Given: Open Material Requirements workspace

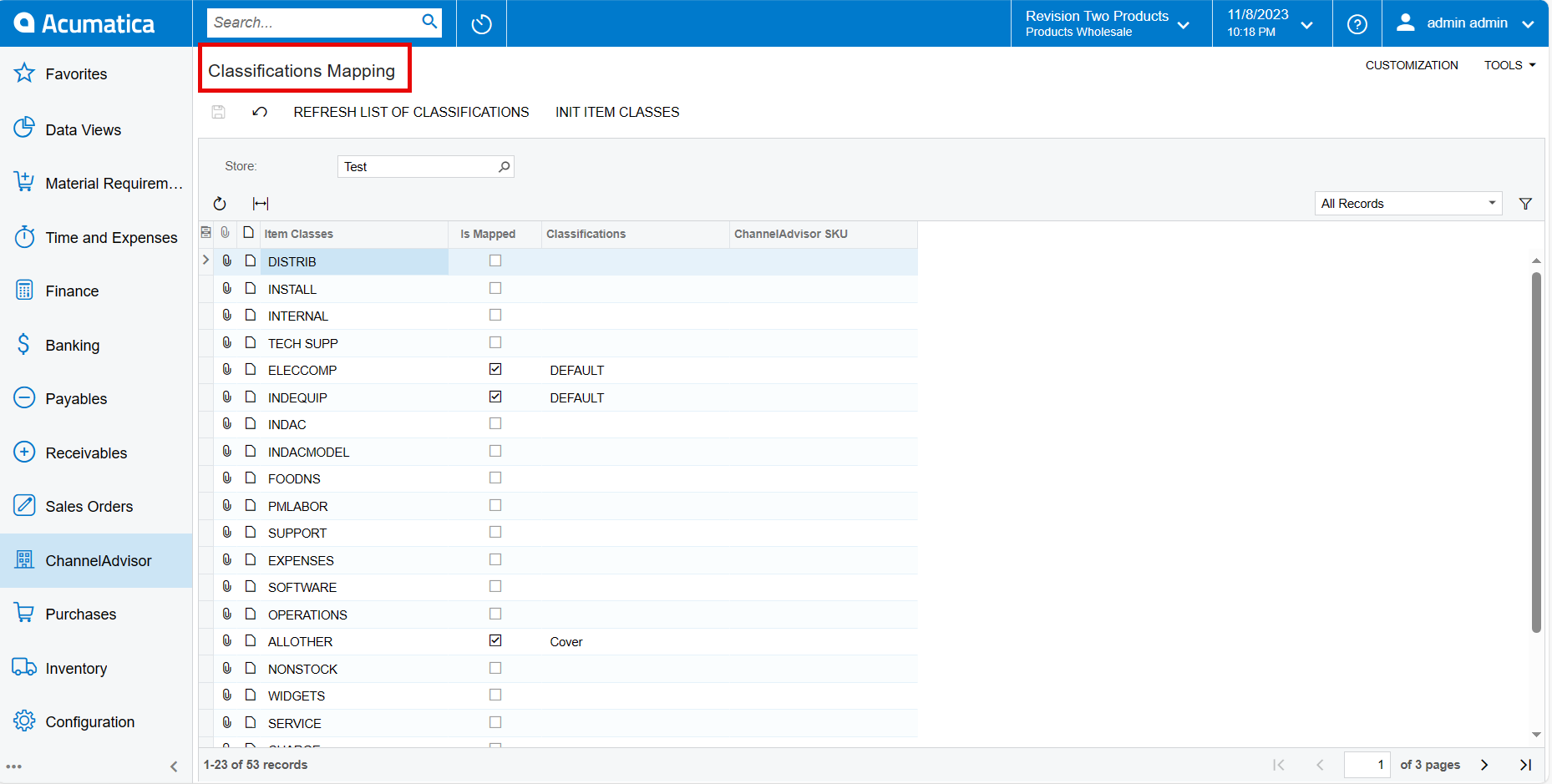Looking at the screenshot, I should (96, 183).
